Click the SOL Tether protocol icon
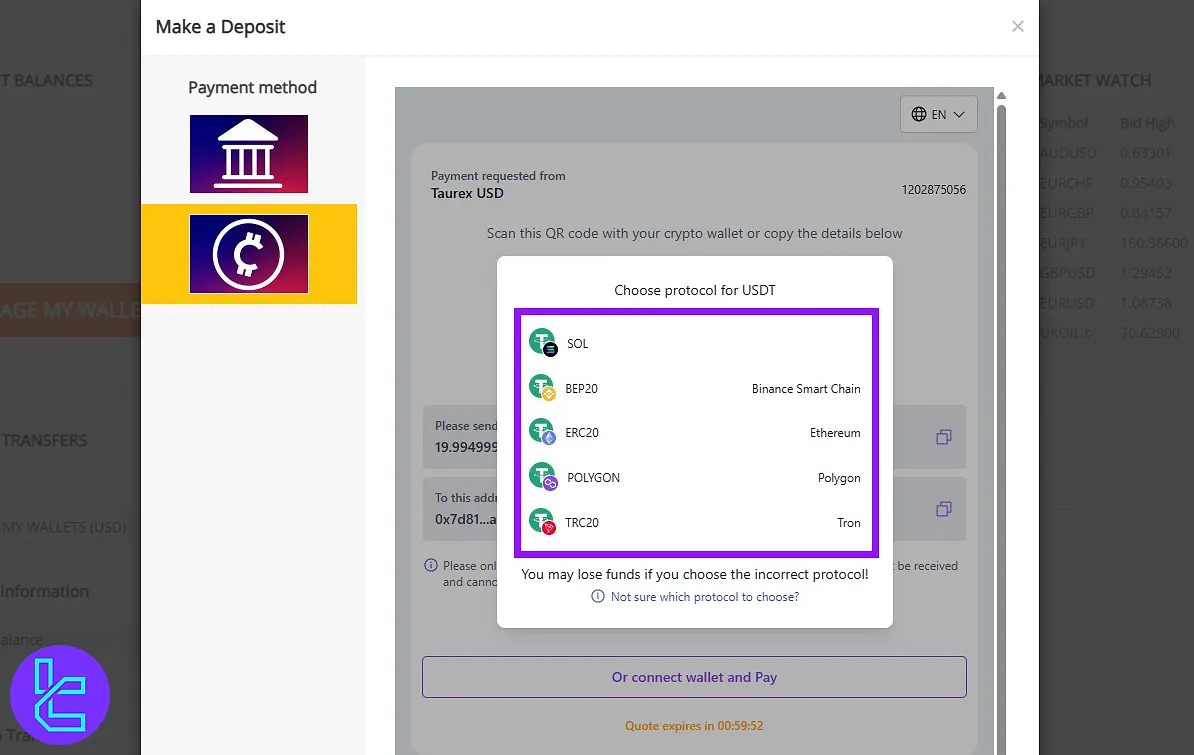Screen dimensions: 1194x755 point(543,342)
